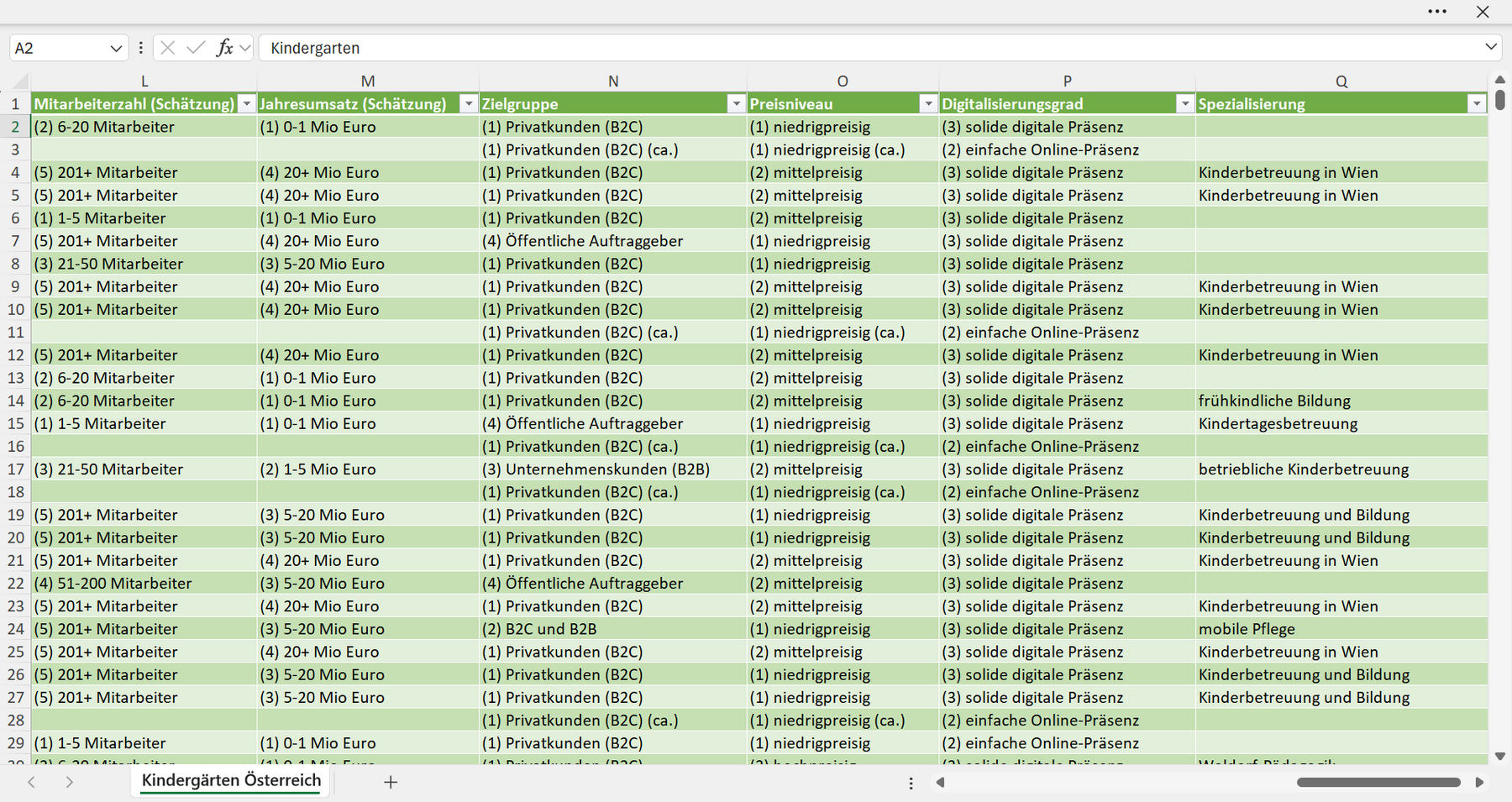Select '(2) einfache Online-Präsenz' in row 29
1512x802 pixels.
point(1067,743)
